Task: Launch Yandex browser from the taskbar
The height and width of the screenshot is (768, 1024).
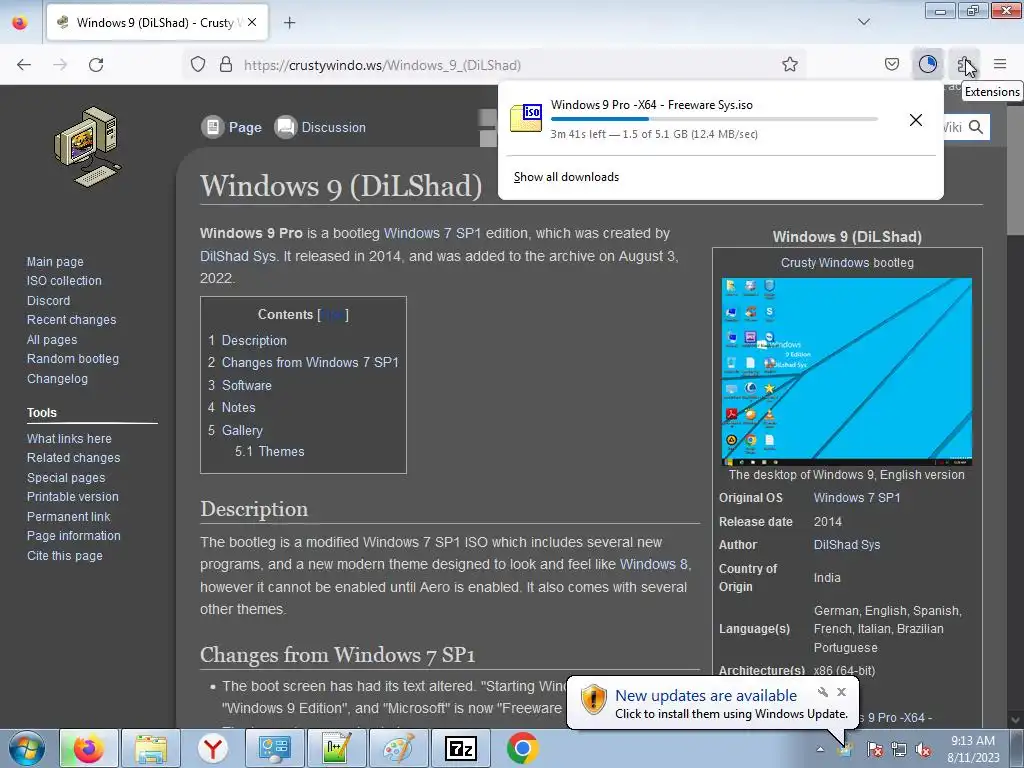Action: [x=213, y=748]
